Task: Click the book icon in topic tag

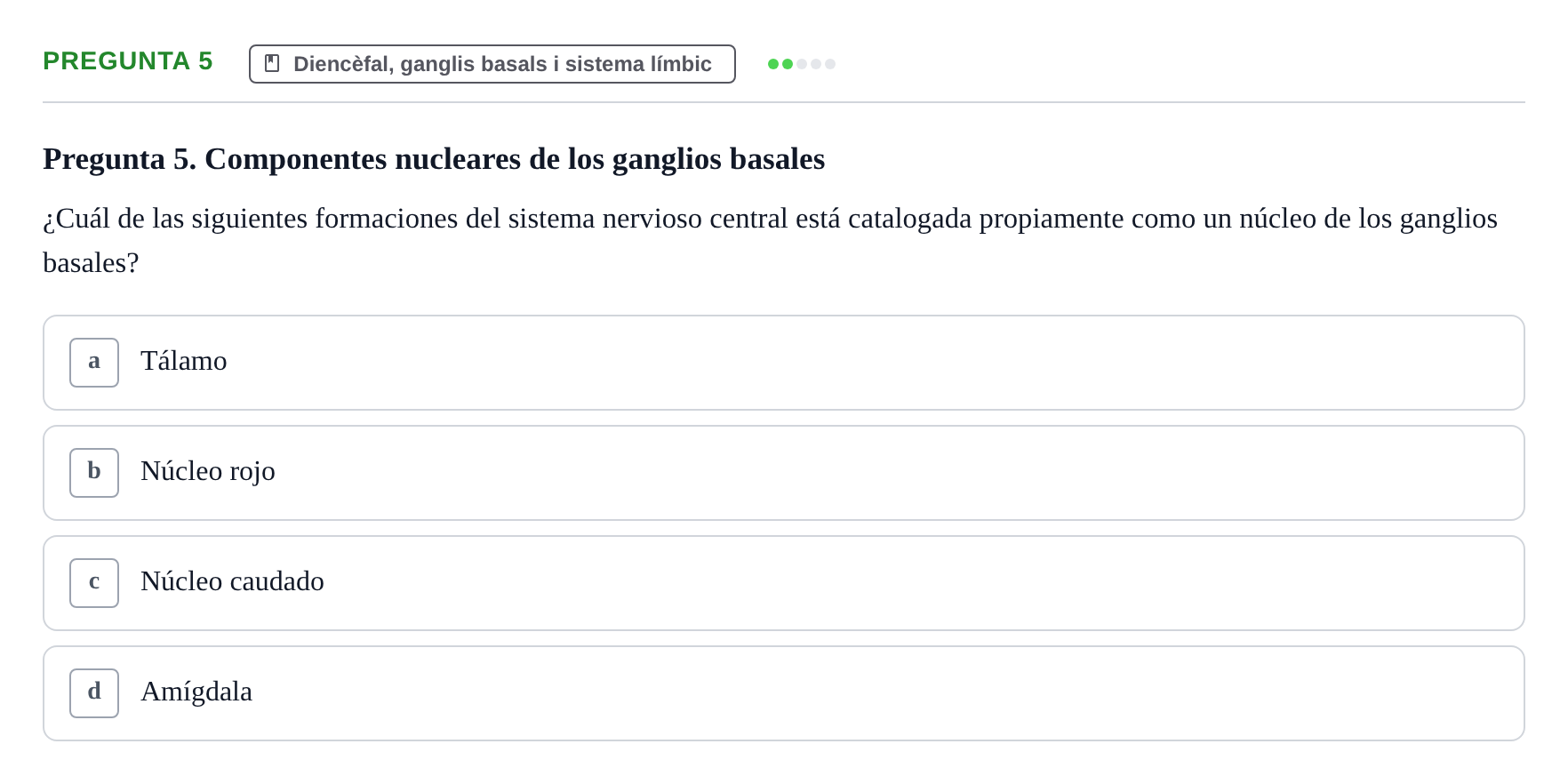Action: click(272, 63)
